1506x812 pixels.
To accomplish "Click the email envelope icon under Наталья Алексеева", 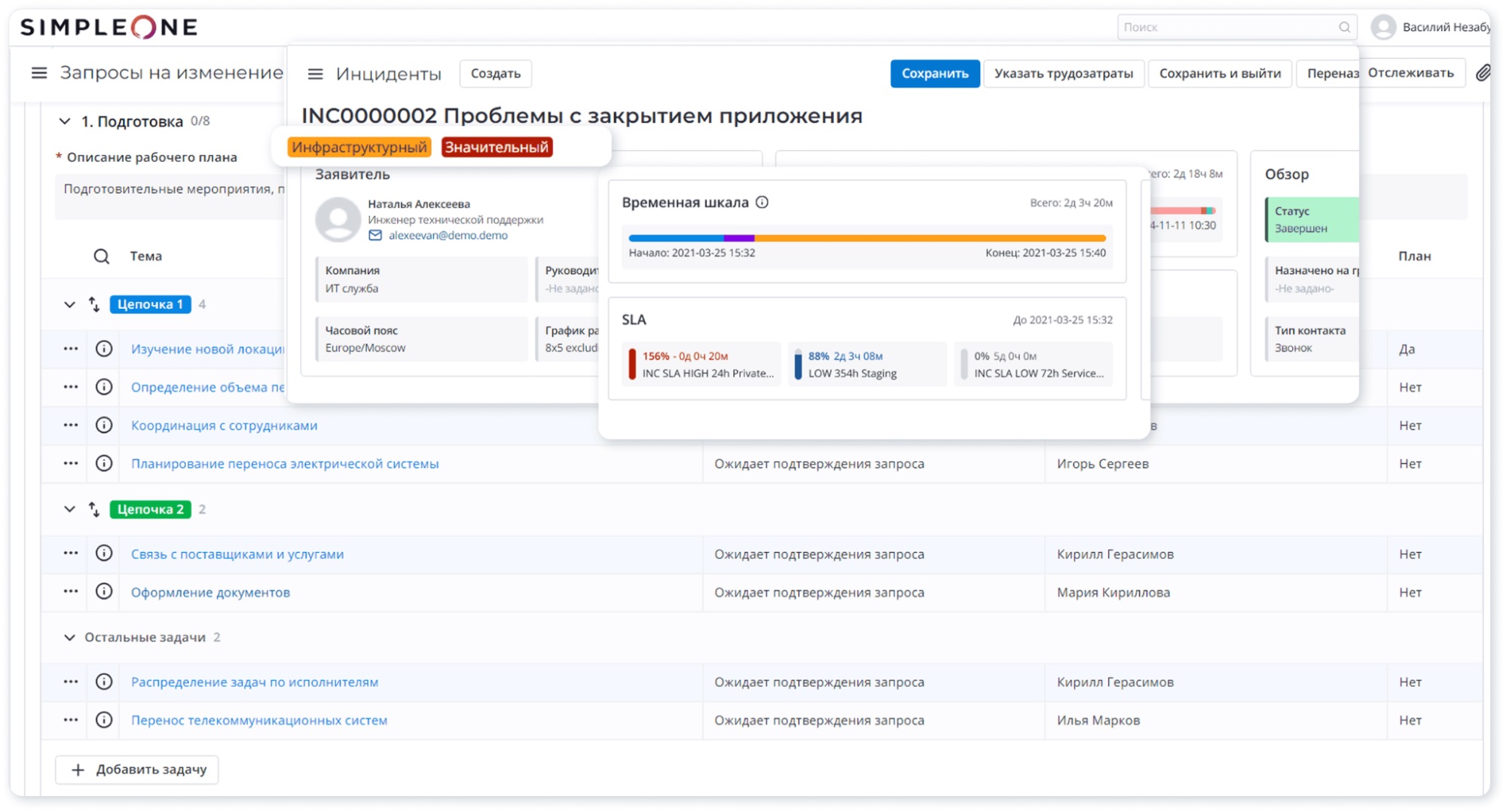I will (x=375, y=236).
